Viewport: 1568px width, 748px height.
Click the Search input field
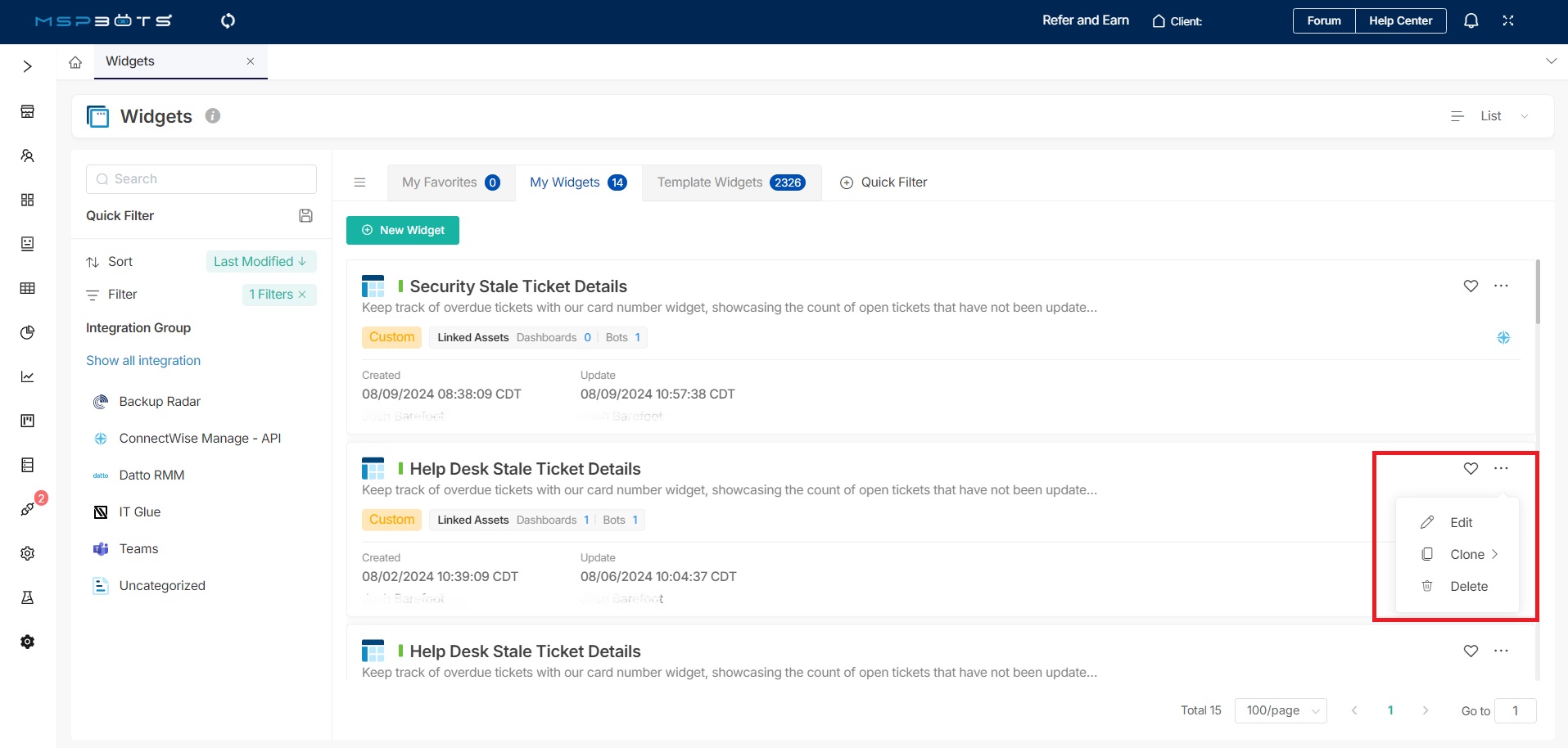point(201,179)
